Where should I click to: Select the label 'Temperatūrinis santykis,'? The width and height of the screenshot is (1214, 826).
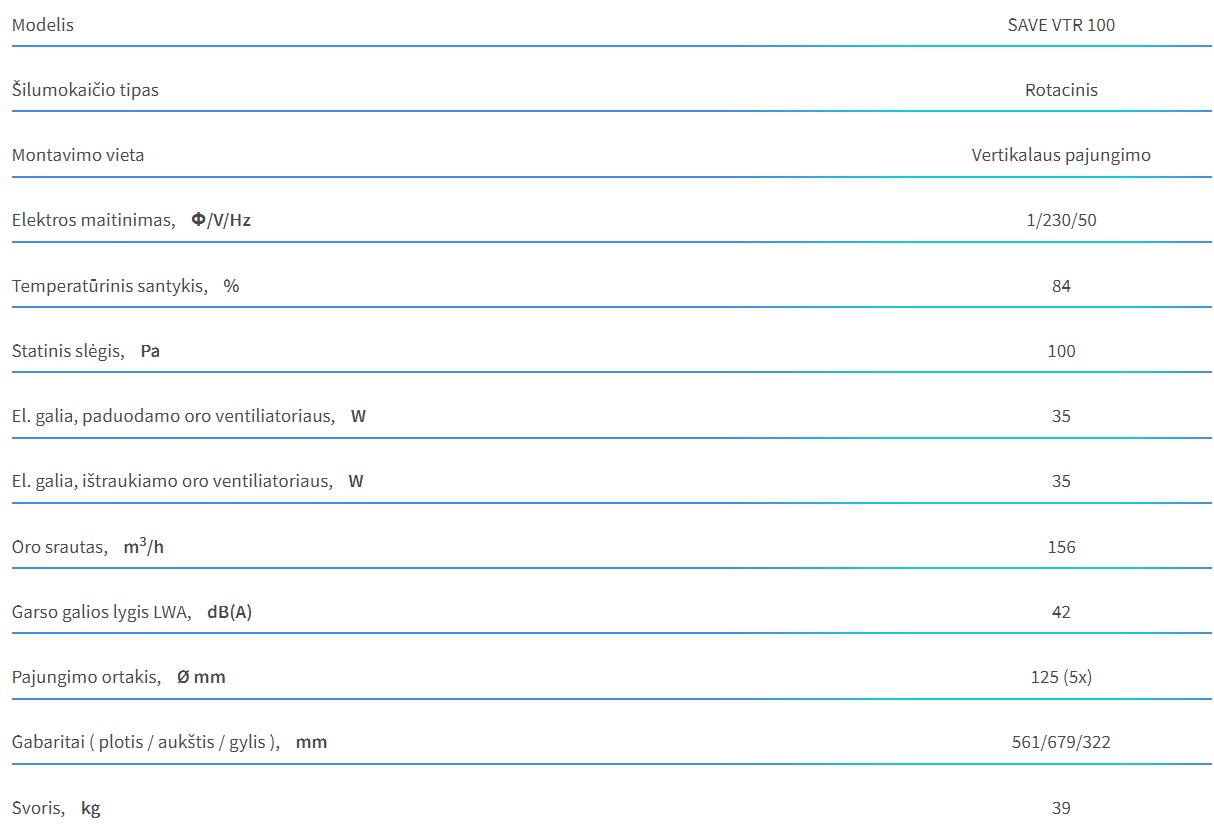click(110, 286)
